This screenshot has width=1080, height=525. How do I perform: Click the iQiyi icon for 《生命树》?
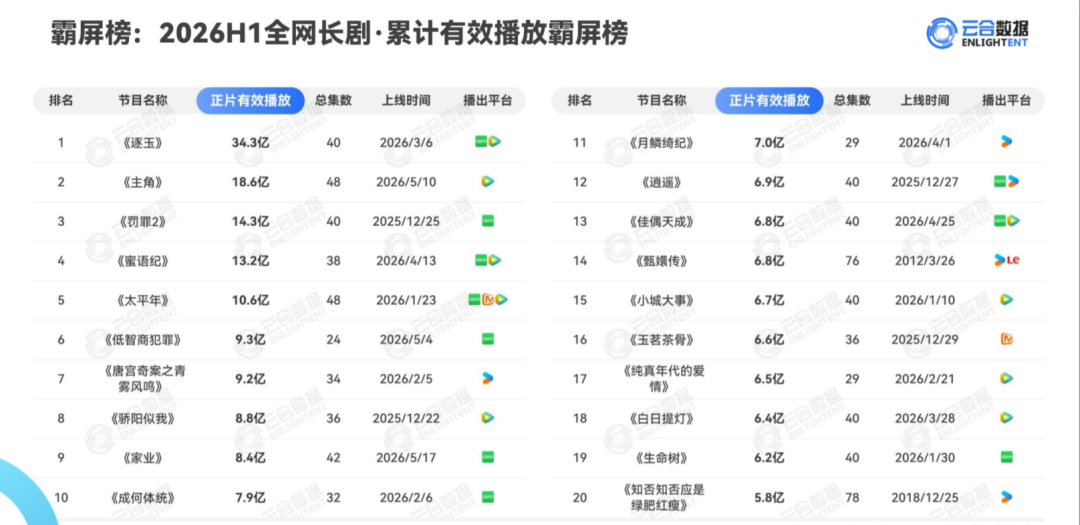pos(1006,457)
